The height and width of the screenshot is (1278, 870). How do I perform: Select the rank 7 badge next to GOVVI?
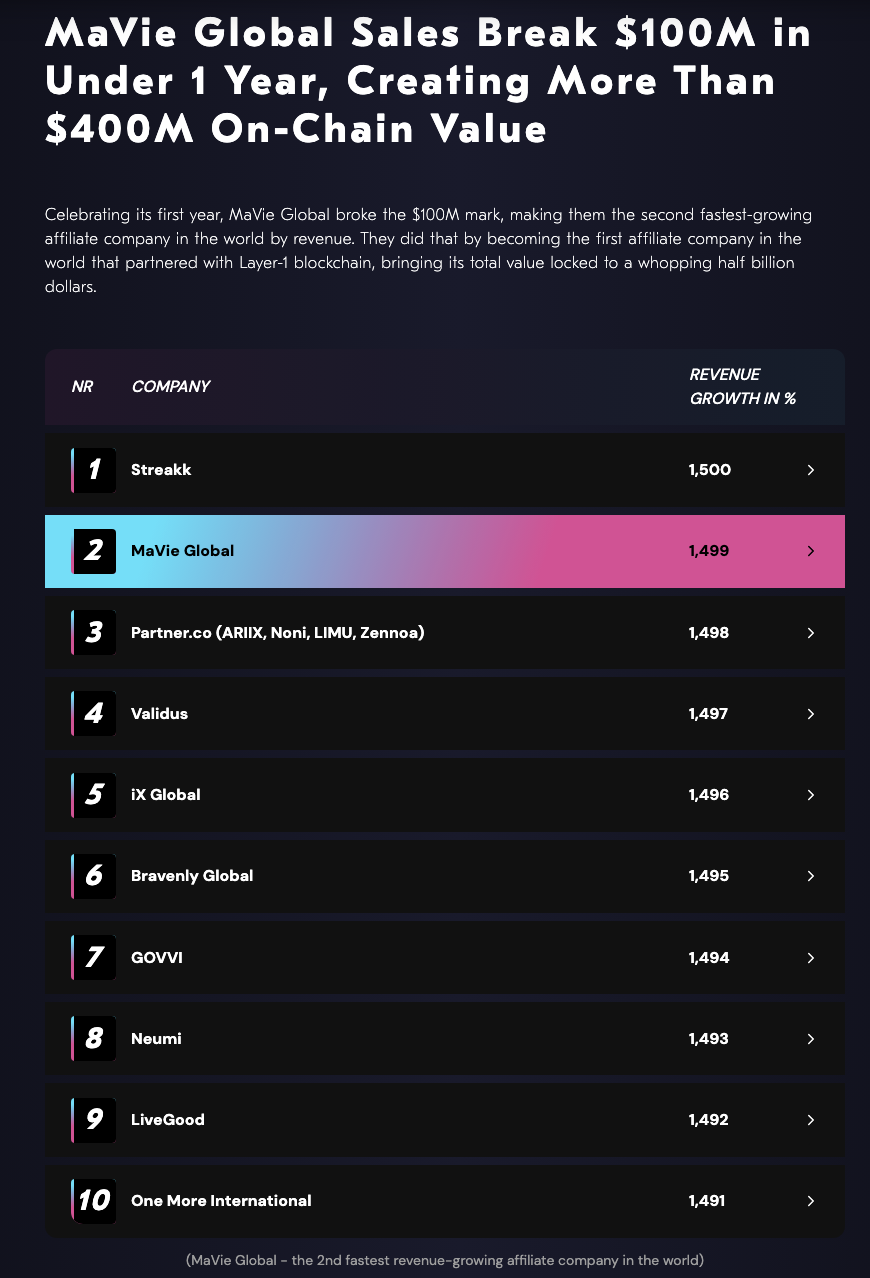[94, 957]
